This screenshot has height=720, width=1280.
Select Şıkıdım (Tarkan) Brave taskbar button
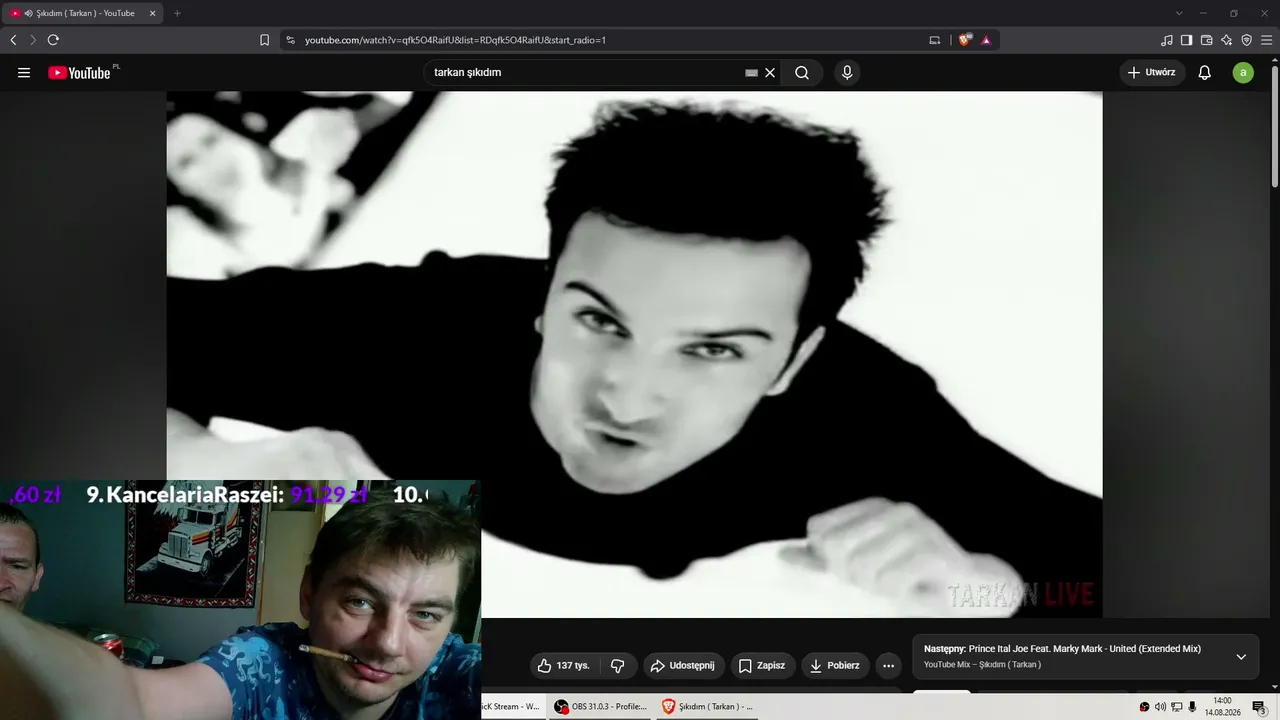[x=707, y=706]
